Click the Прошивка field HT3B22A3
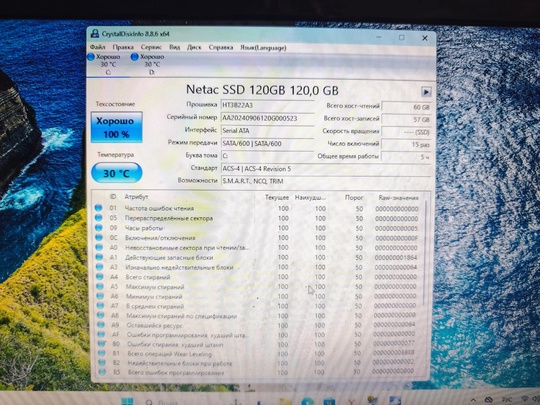Screen dimensions: 540x405 click(267, 105)
